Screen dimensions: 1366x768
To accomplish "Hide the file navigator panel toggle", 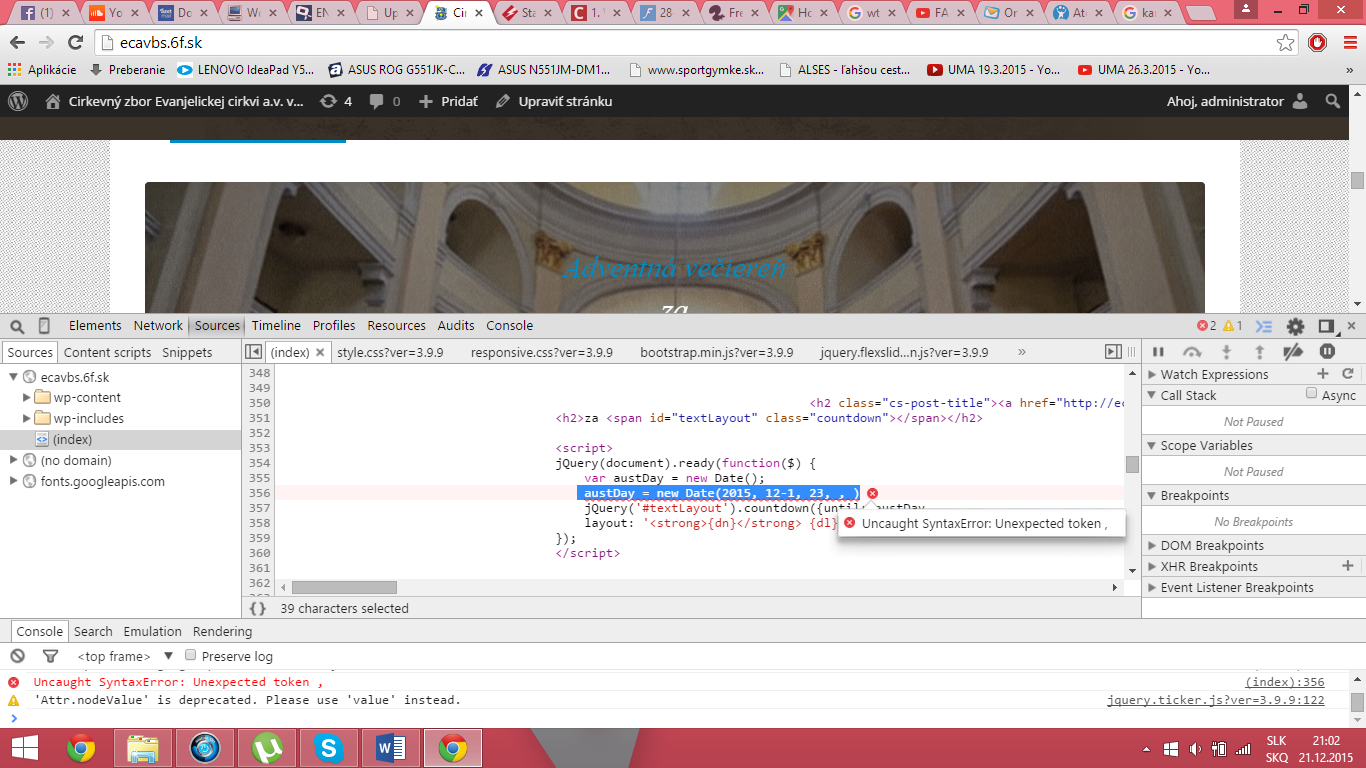I will [254, 352].
